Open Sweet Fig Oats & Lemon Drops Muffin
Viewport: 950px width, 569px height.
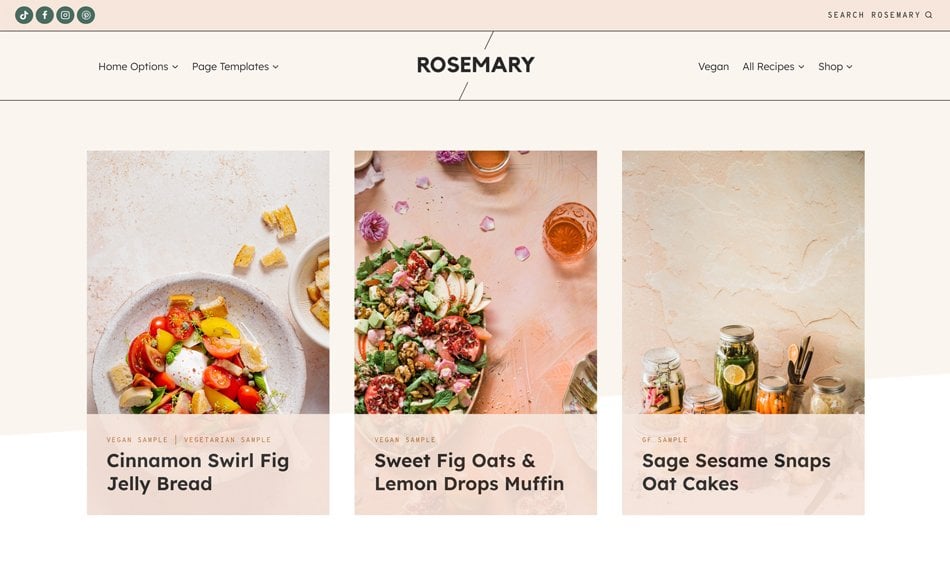point(469,472)
